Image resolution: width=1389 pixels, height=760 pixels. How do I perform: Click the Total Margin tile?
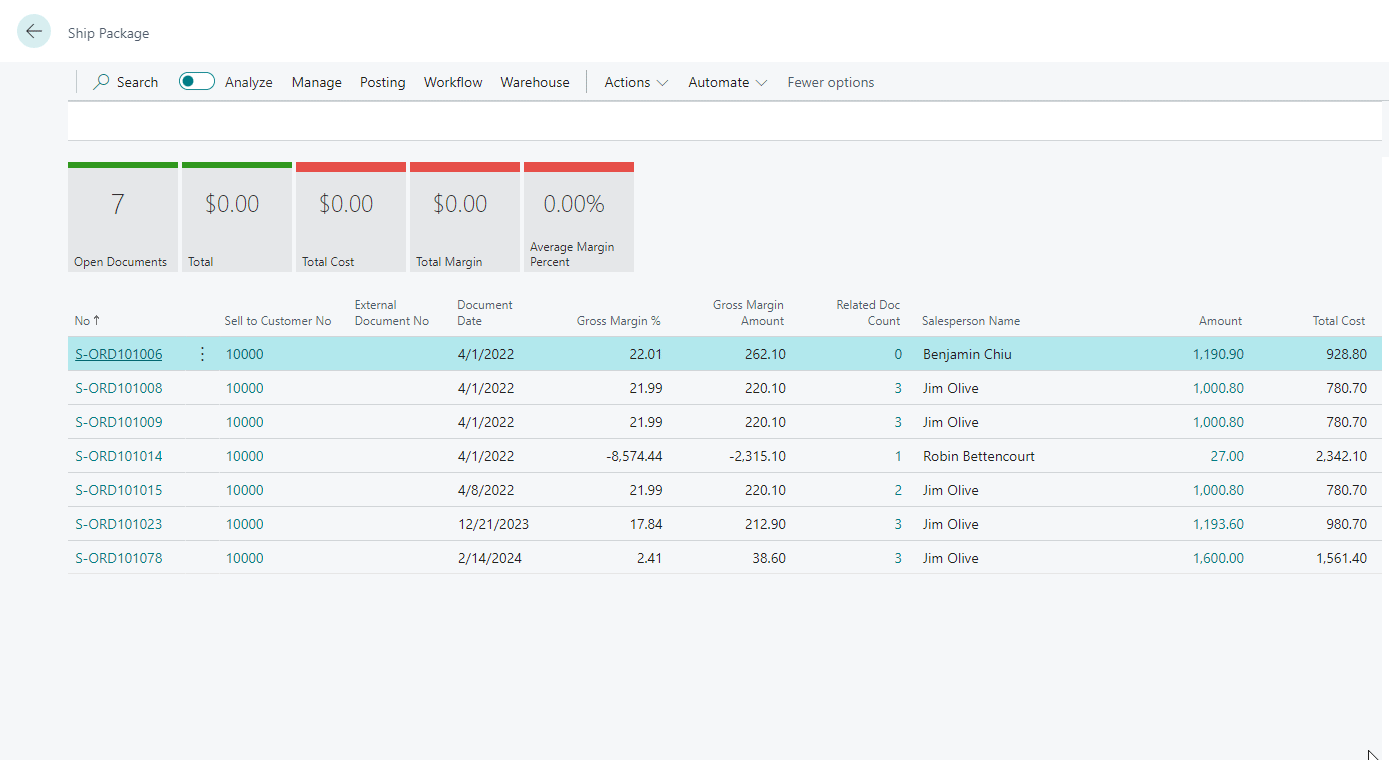click(x=465, y=217)
